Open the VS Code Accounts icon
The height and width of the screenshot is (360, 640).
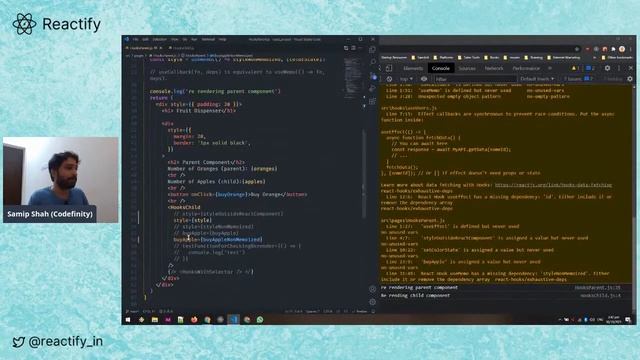pos(372,289)
